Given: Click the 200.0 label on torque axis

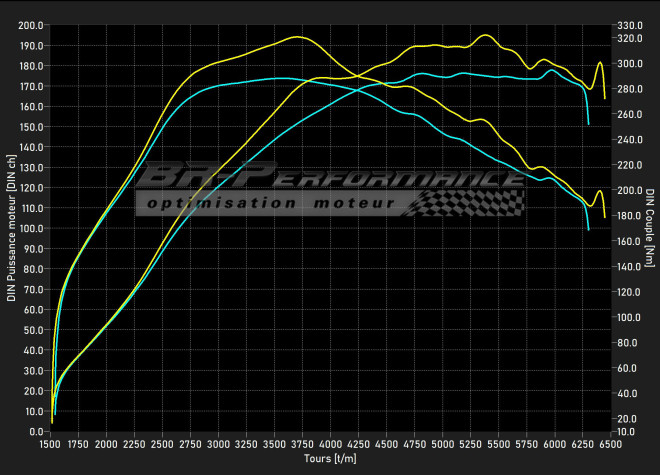Looking at the screenshot, I should point(627,190).
